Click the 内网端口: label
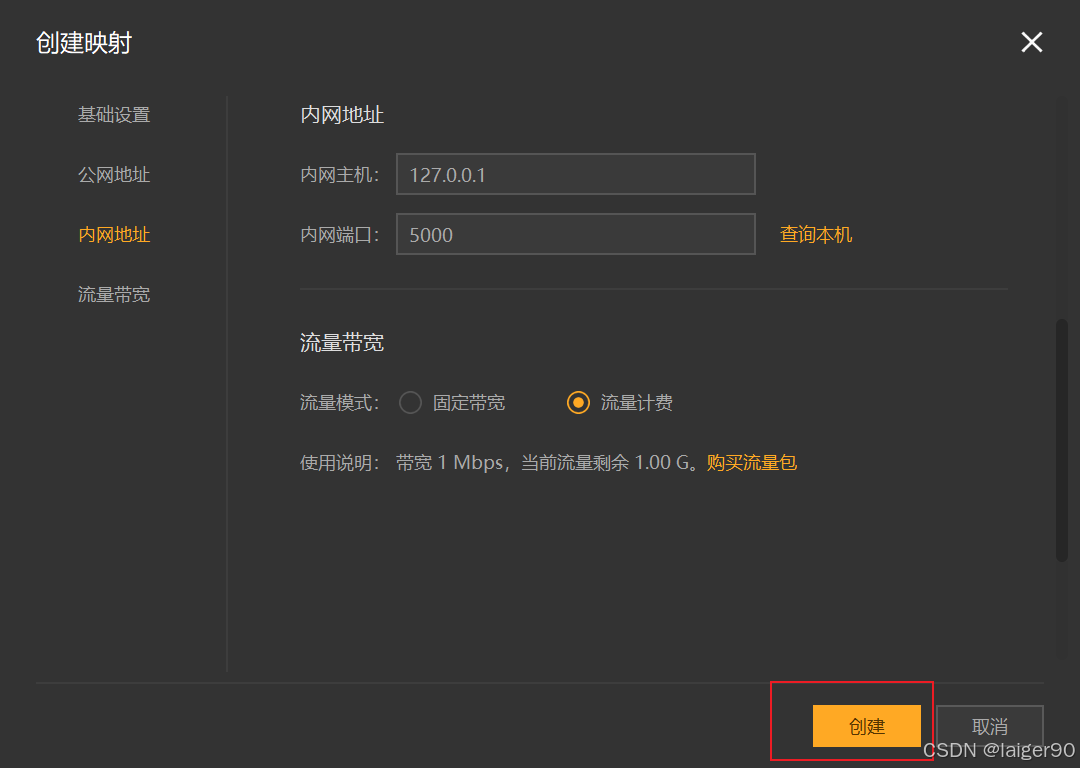Image resolution: width=1080 pixels, height=768 pixels. (x=340, y=234)
